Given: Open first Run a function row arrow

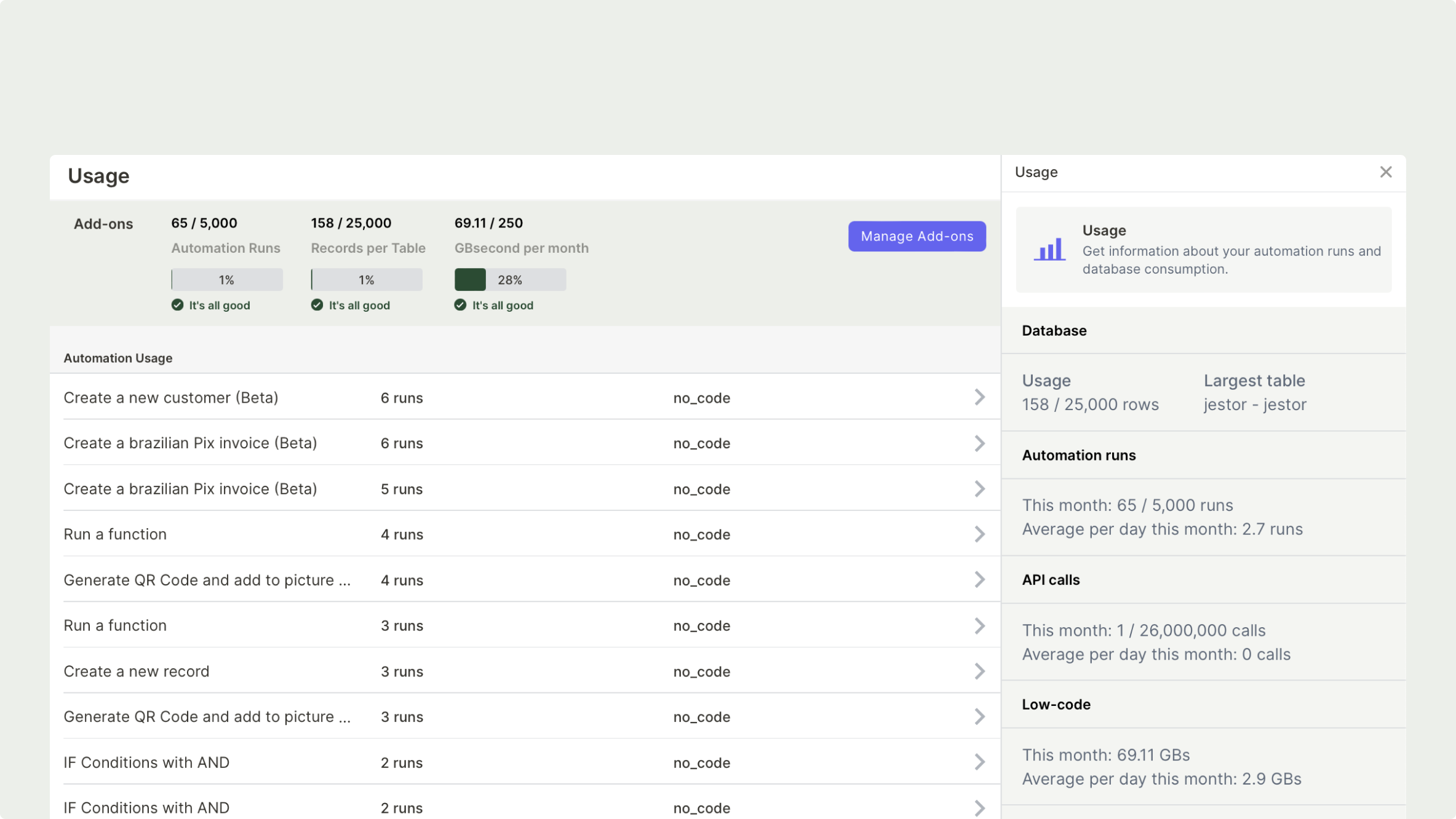Looking at the screenshot, I should [x=979, y=534].
